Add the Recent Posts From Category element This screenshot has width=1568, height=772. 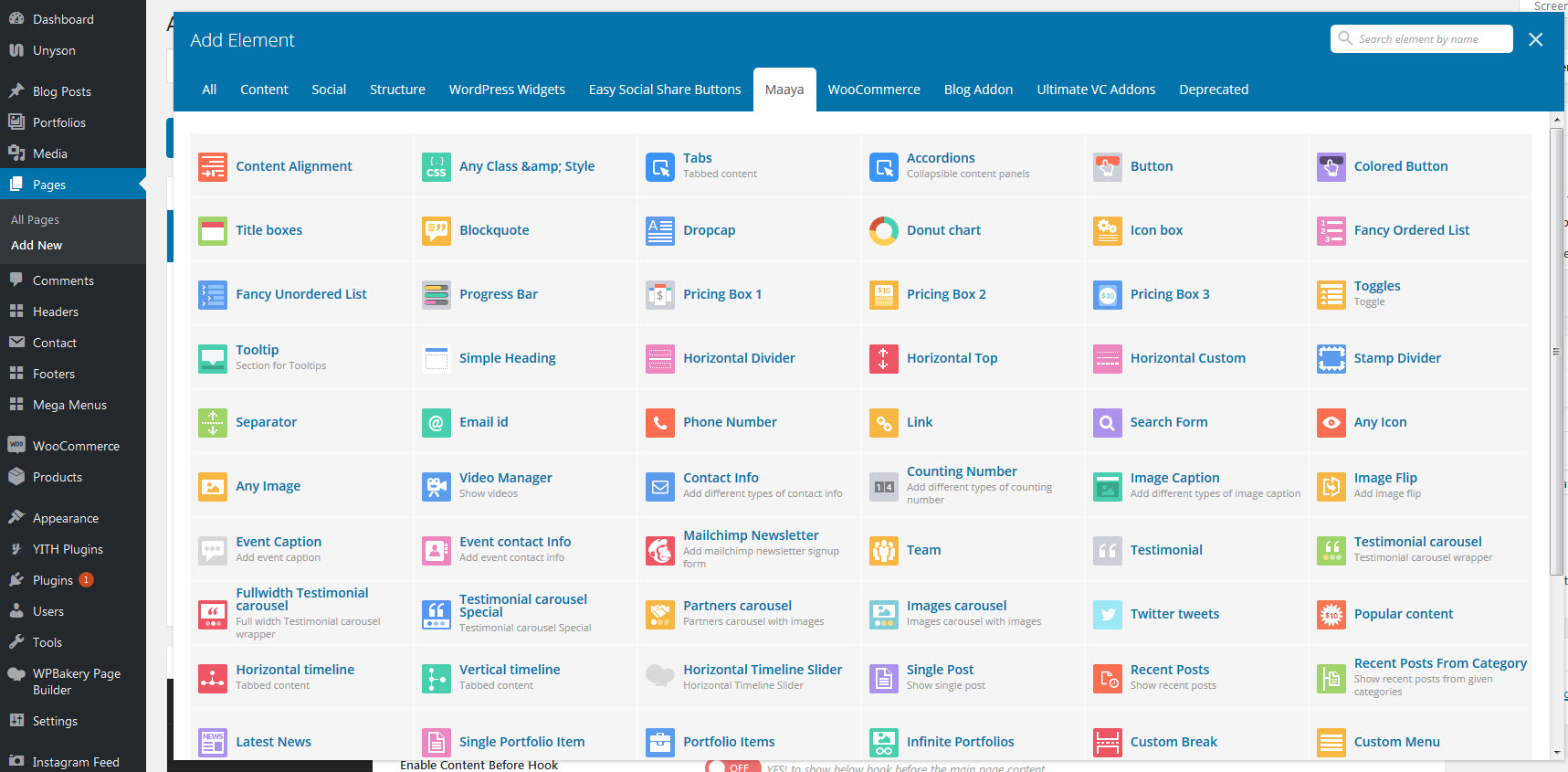1422,678
